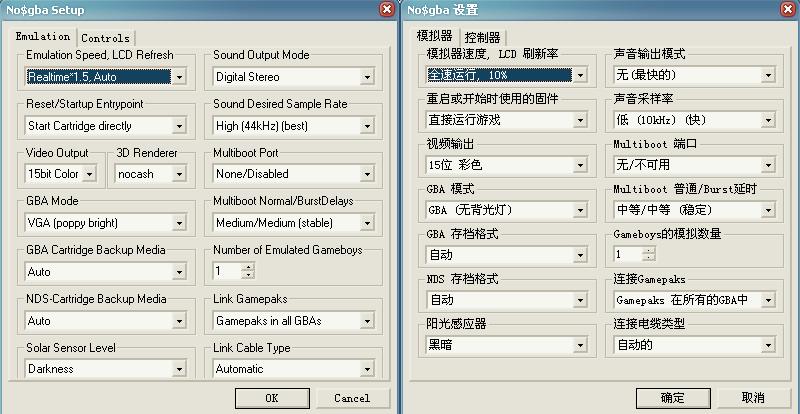Viewport: 800px width, 414px height.
Task: Click 确定 button in Chinese window
Action: (x=673, y=398)
